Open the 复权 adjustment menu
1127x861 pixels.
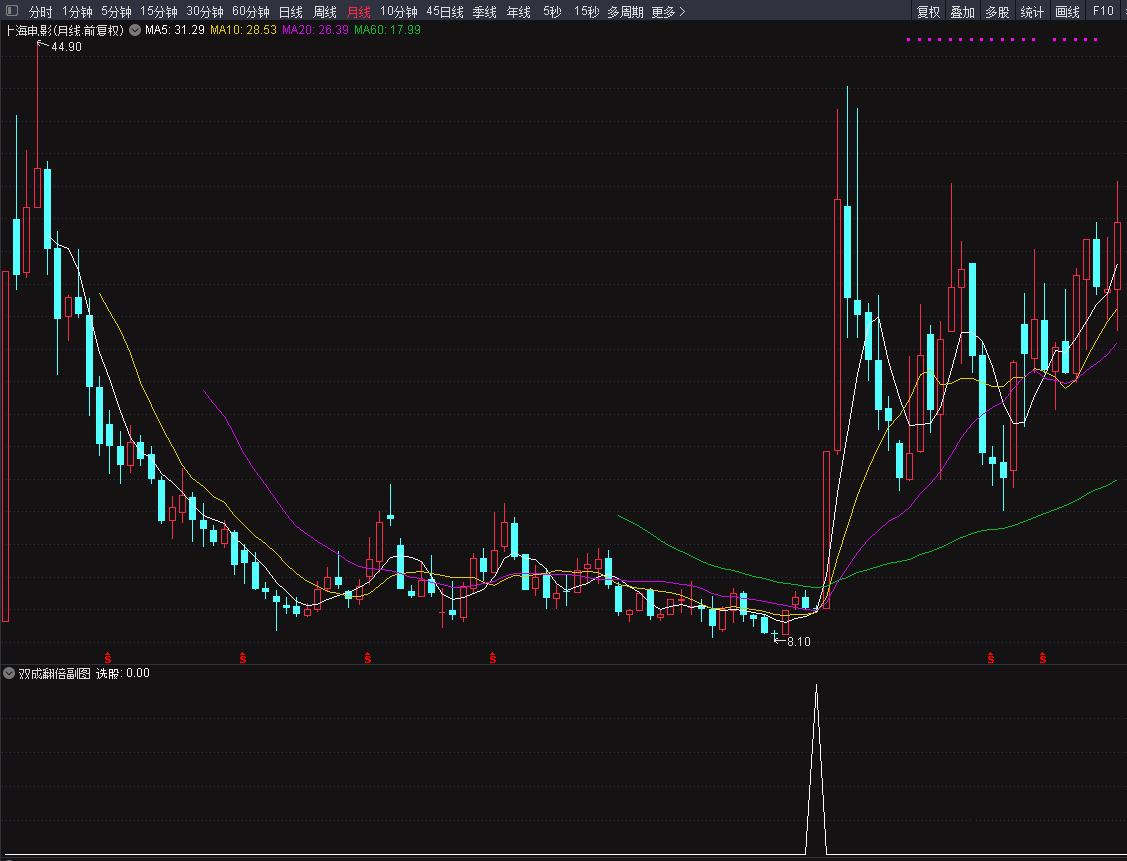(x=928, y=11)
